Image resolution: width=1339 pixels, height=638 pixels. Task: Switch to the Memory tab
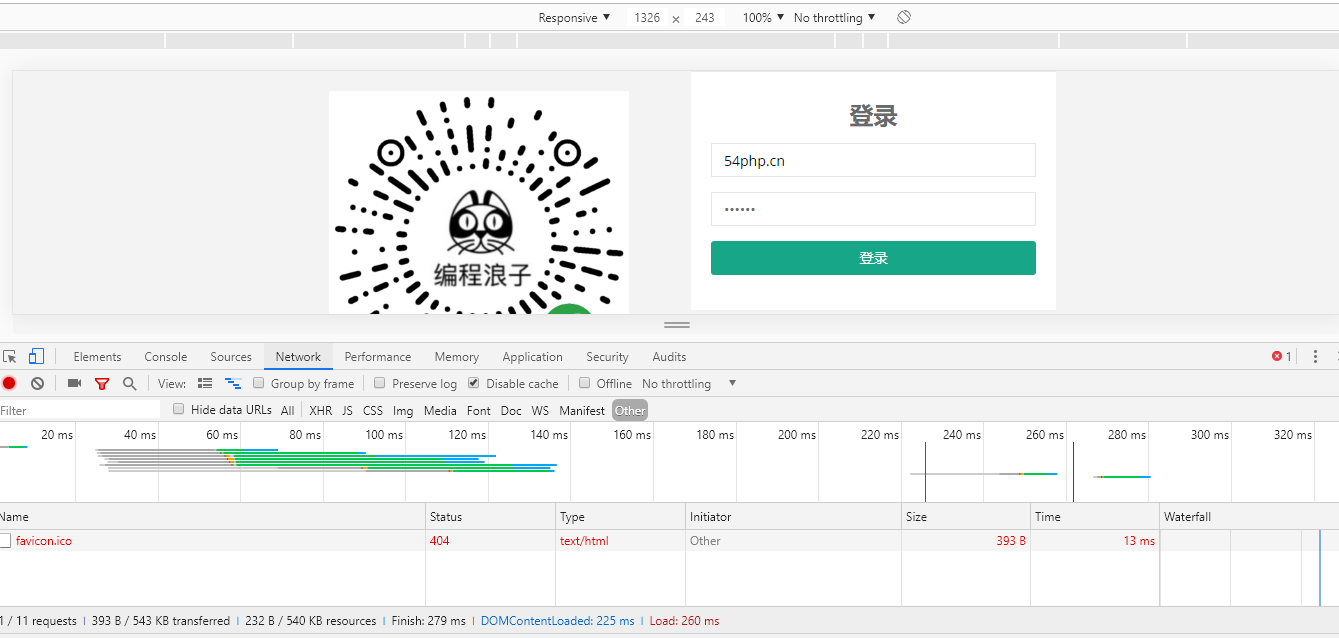456,356
